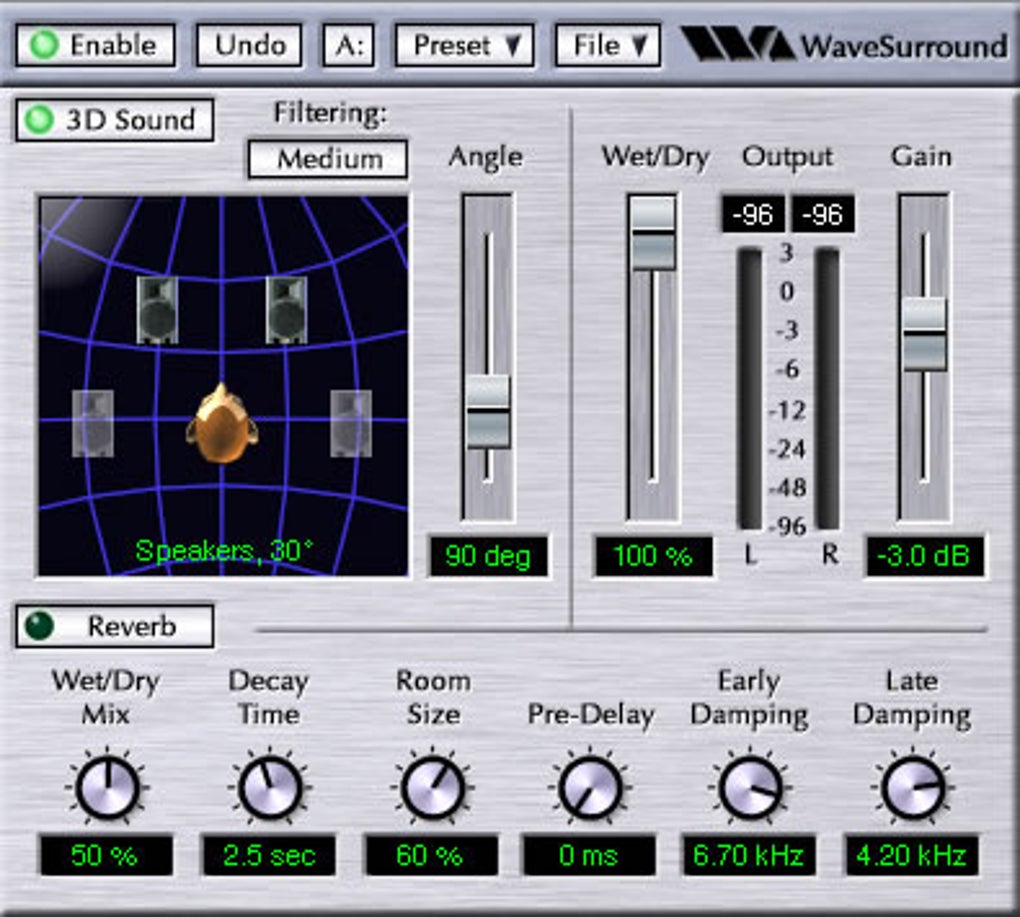Click the Angle slider handle
This screenshot has height=917, width=1020.
(488, 412)
